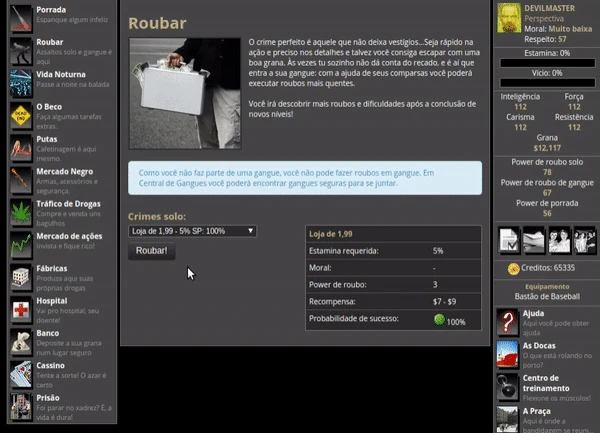Open the Fábricas building icon
Image resolution: width=600 pixels, height=433 pixels.
click(21, 277)
